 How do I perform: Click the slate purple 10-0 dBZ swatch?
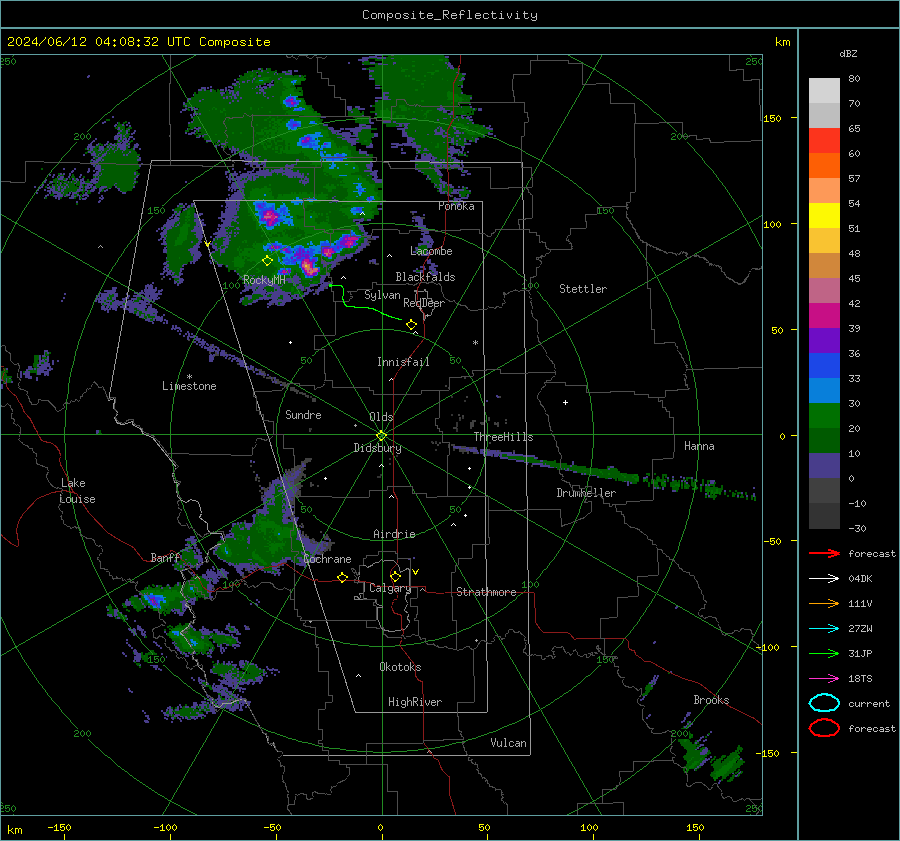point(824,466)
